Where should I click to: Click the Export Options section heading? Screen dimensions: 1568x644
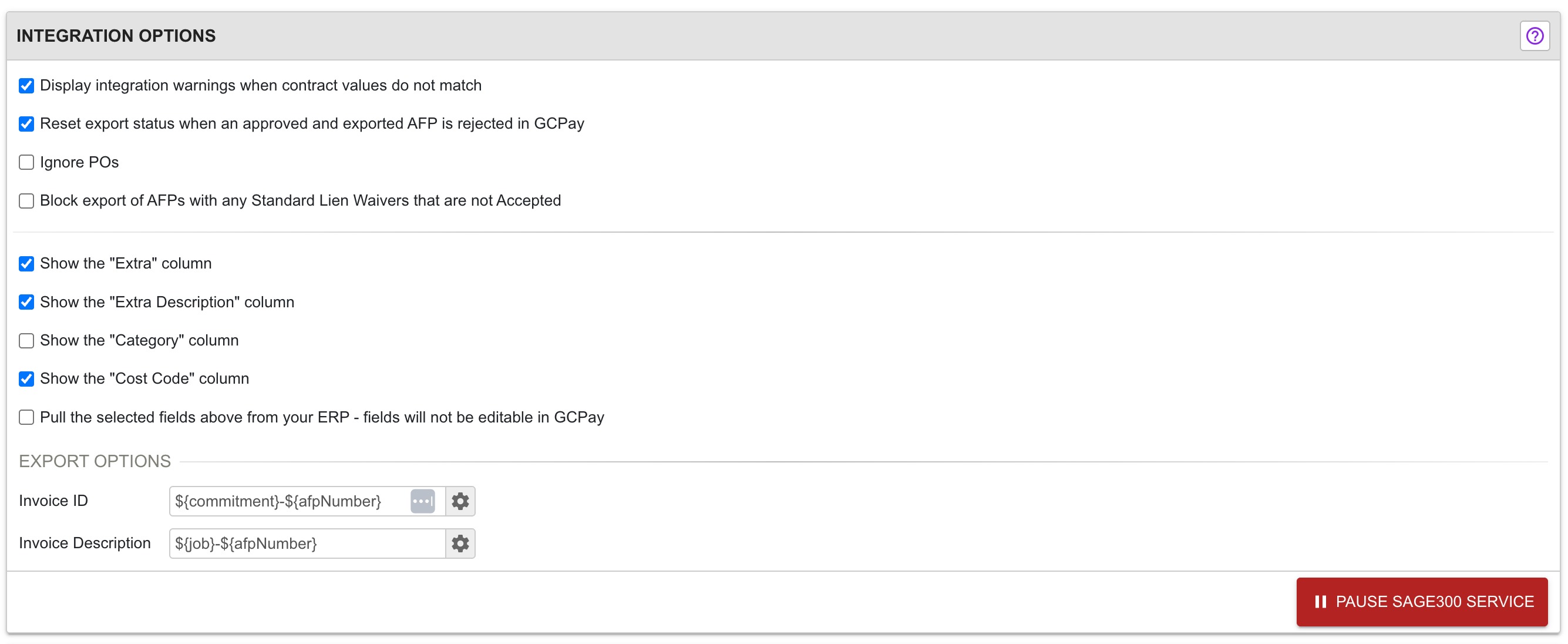[95, 461]
